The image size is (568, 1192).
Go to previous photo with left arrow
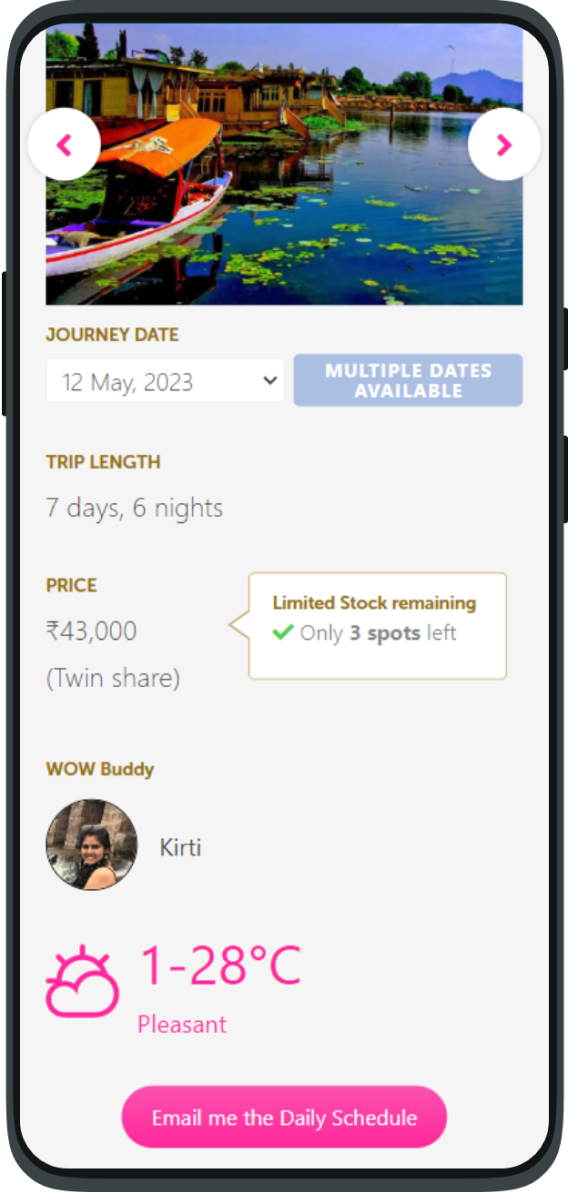64,144
